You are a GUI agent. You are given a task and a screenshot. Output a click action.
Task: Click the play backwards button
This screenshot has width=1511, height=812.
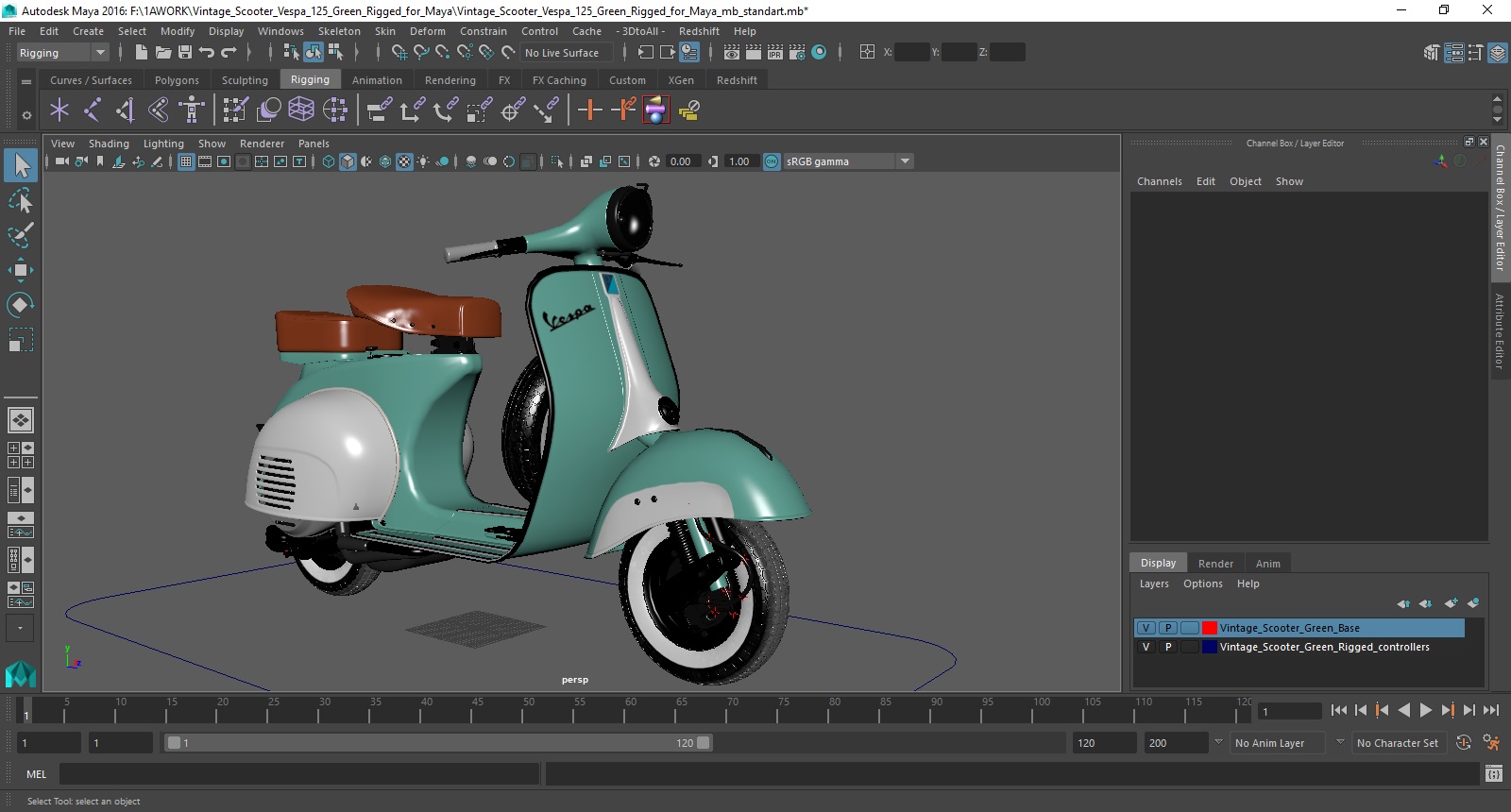tap(1404, 710)
